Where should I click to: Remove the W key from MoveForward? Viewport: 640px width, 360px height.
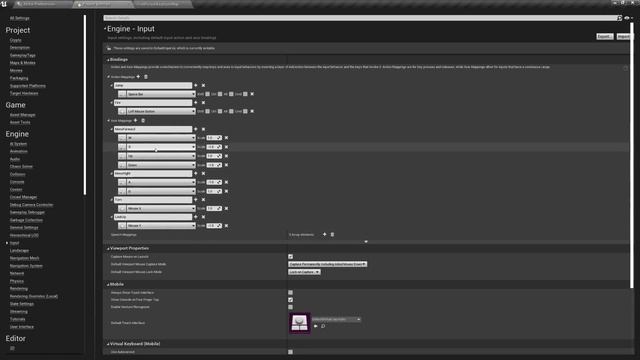coord(226,138)
